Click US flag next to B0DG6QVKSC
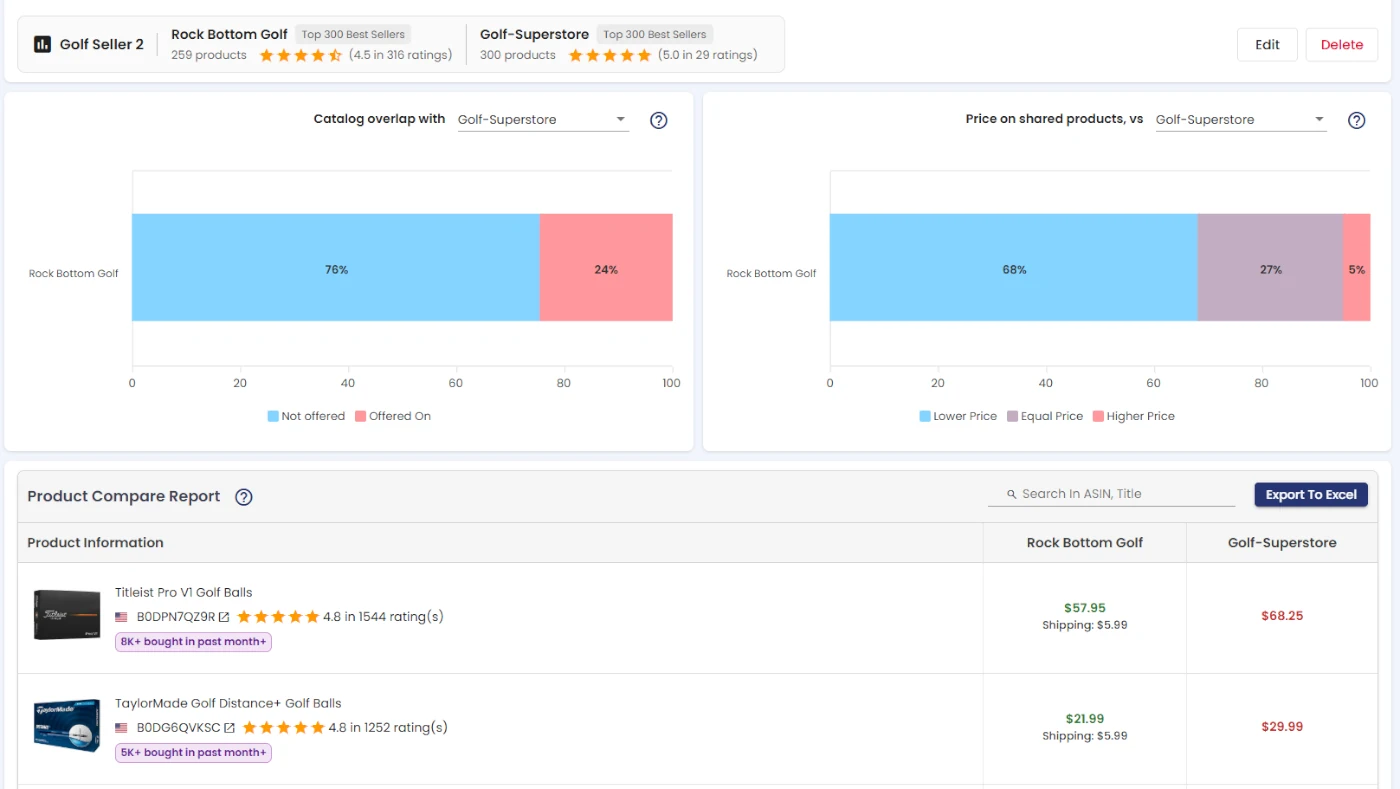1400x789 pixels. point(121,728)
